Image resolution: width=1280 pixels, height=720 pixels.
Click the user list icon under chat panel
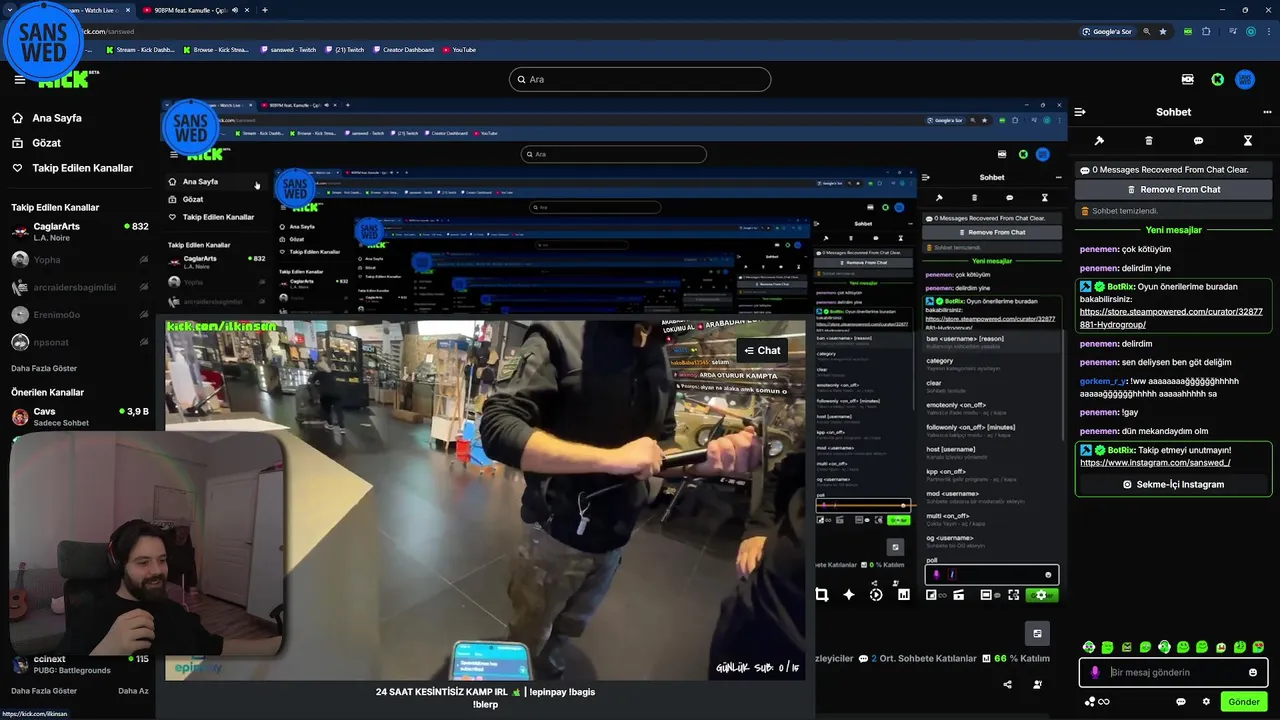coord(1037,685)
